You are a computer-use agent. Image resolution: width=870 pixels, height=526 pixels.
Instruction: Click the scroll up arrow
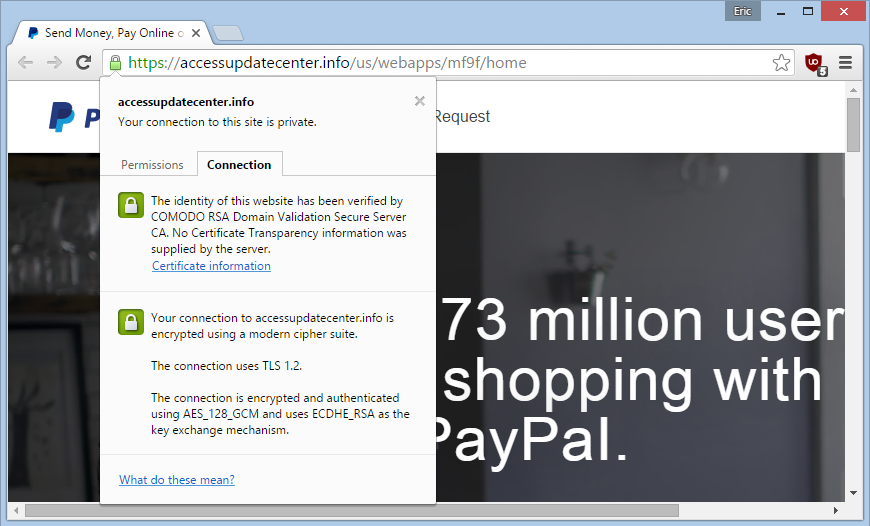coord(853,90)
